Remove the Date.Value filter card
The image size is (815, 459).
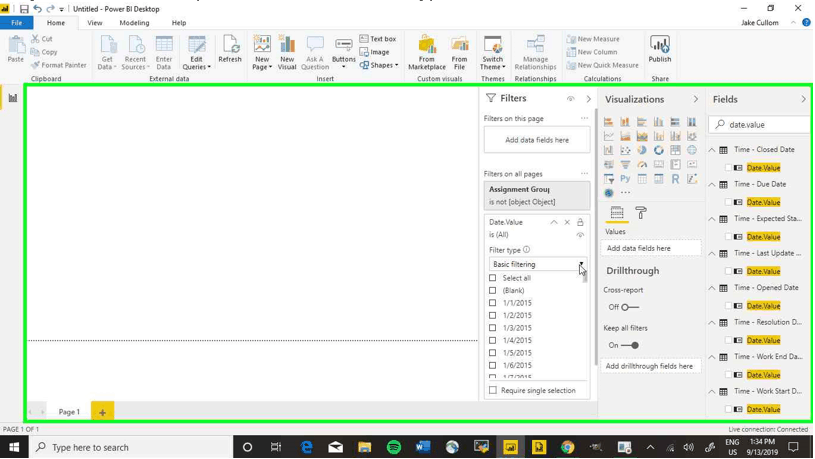[567, 222]
